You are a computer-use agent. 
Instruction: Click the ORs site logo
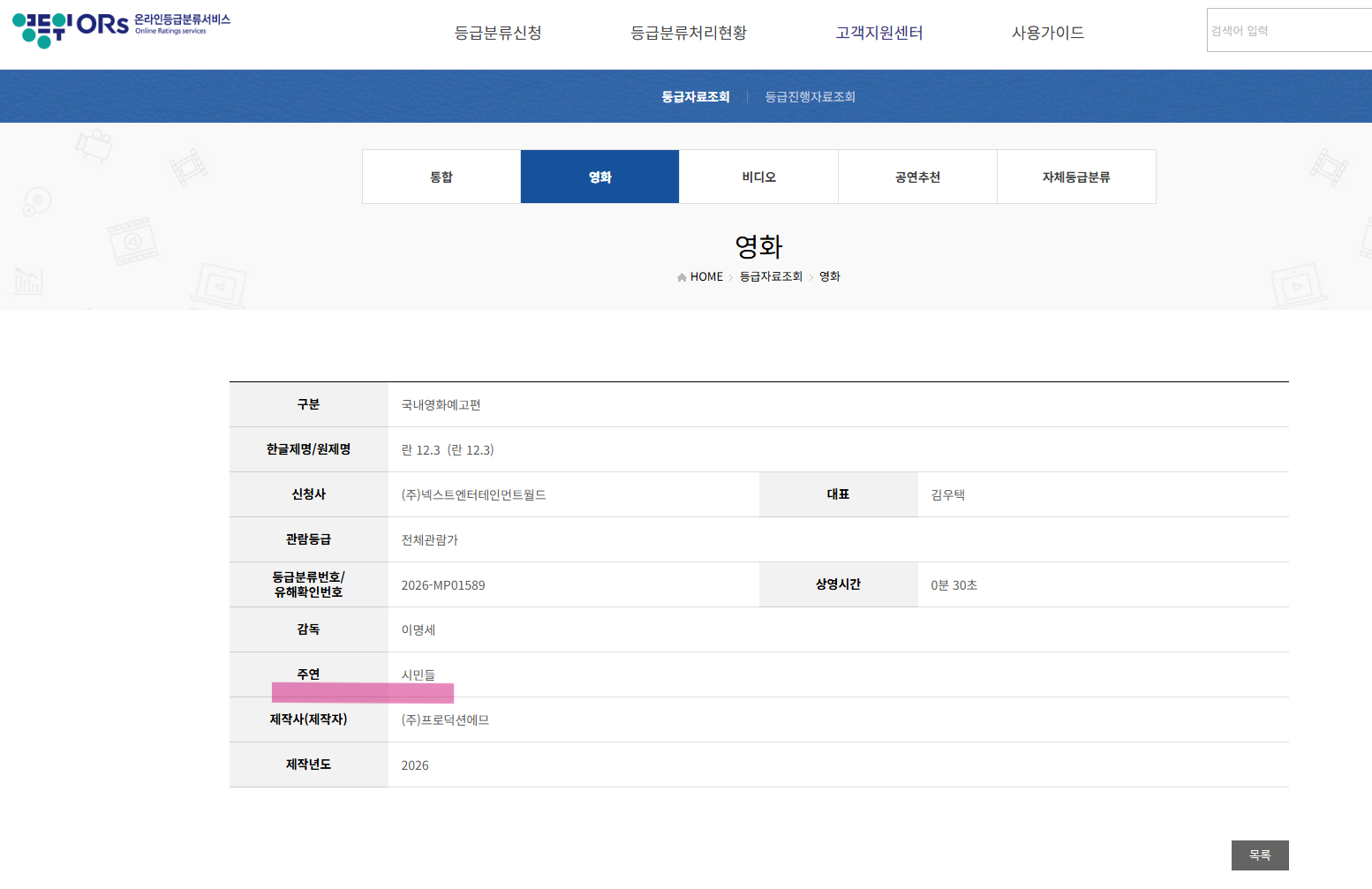click(x=121, y=28)
